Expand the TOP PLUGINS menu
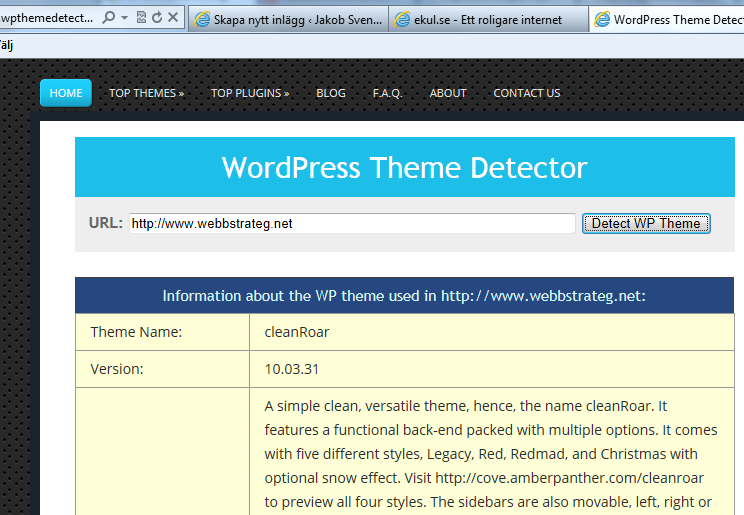744x515 pixels. tap(250, 93)
